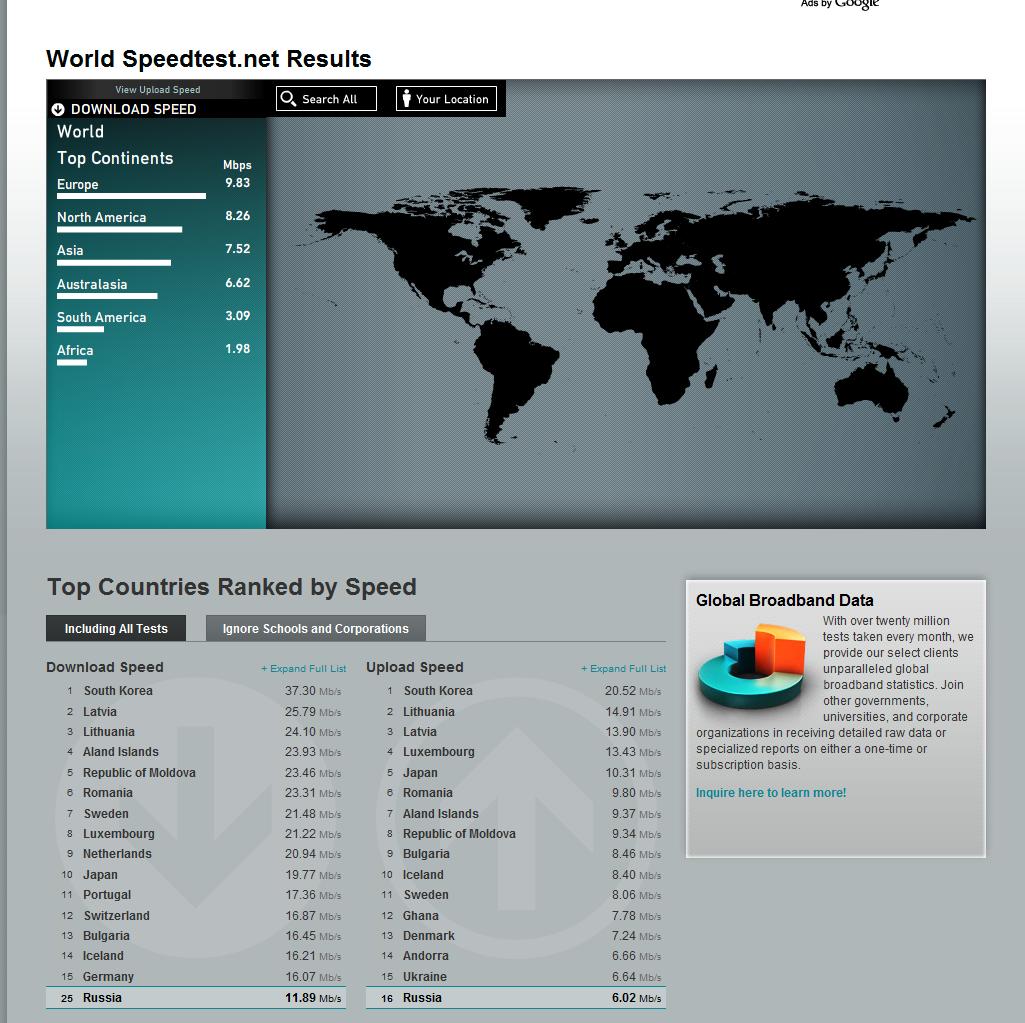Screen dimensions: 1025x1023
Task: Click Sweden in the Upload Speed list
Action: click(x=426, y=895)
